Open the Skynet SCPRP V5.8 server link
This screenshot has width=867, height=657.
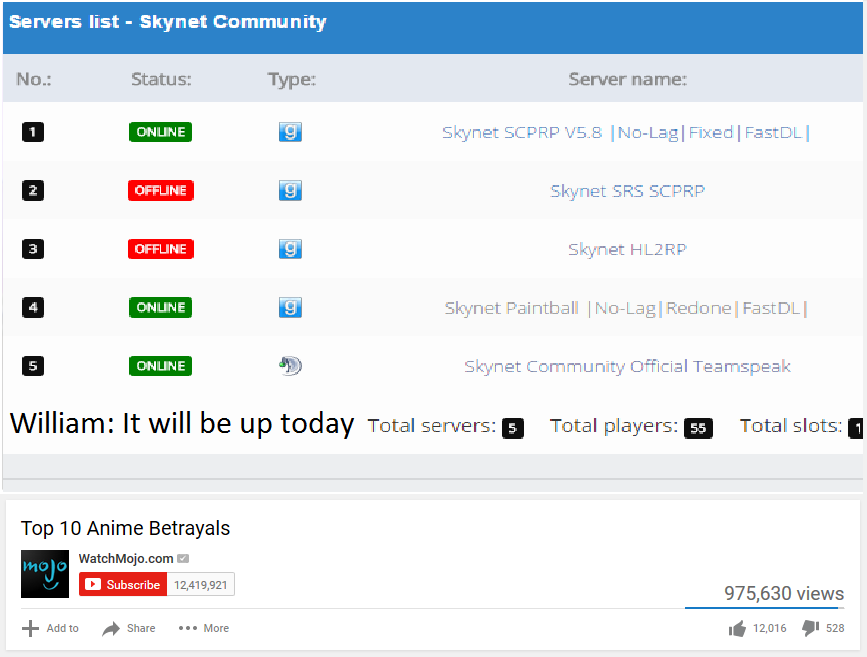point(625,132)
